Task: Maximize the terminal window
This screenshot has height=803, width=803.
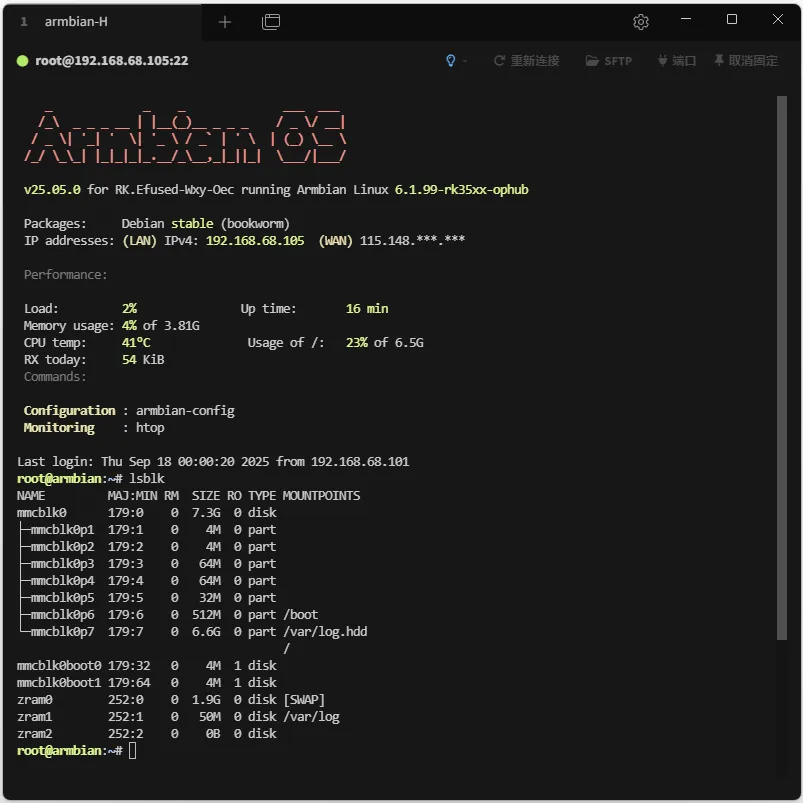Action: (732, 20)
